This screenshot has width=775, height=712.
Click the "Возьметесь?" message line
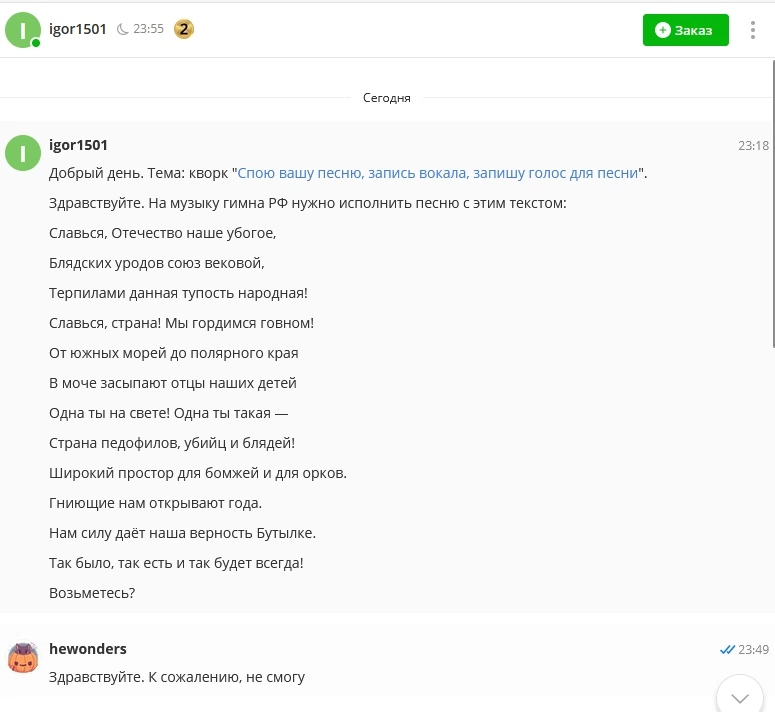click(x=92, y=593)
